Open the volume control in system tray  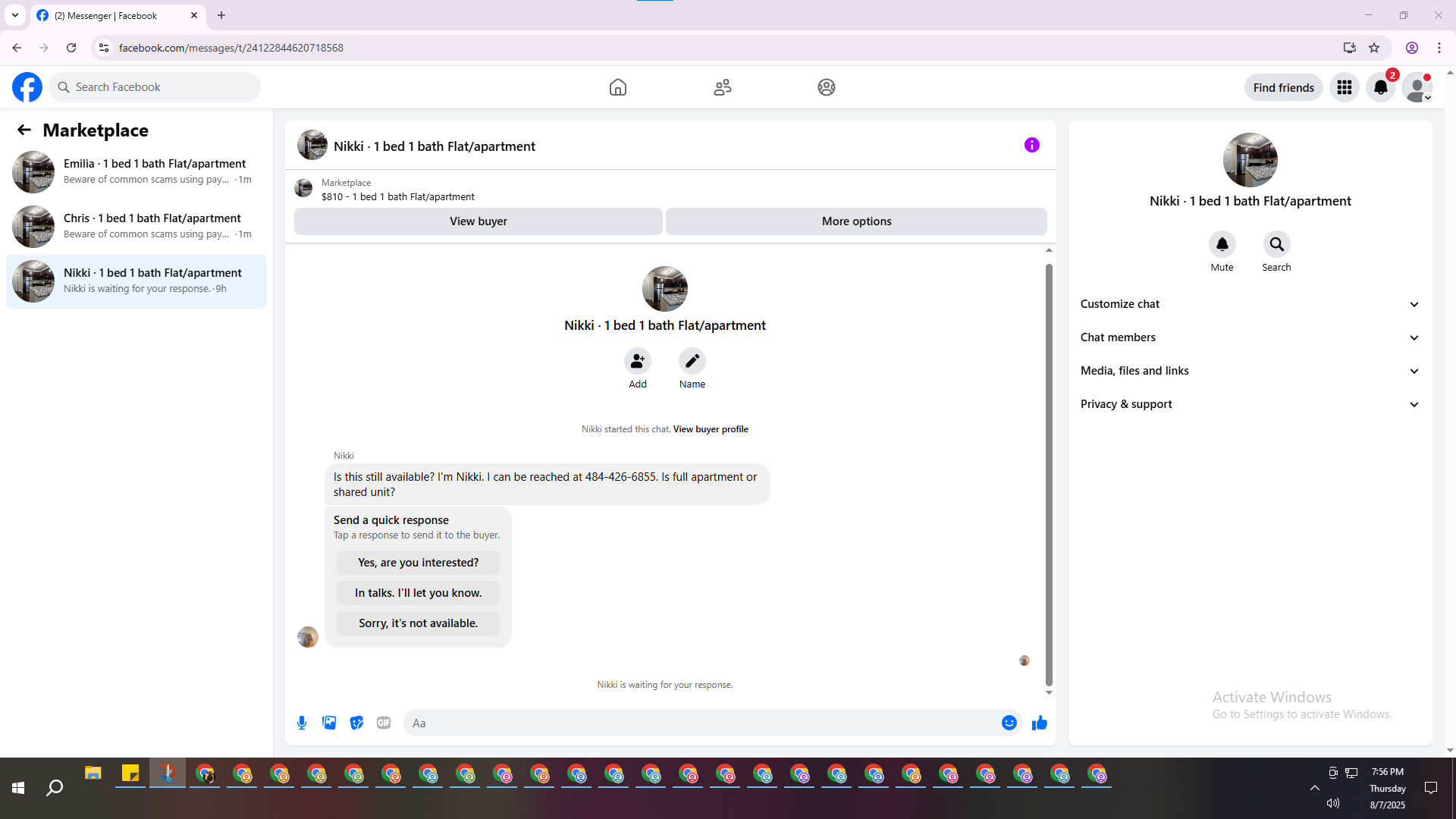[x=1333, y=803]
